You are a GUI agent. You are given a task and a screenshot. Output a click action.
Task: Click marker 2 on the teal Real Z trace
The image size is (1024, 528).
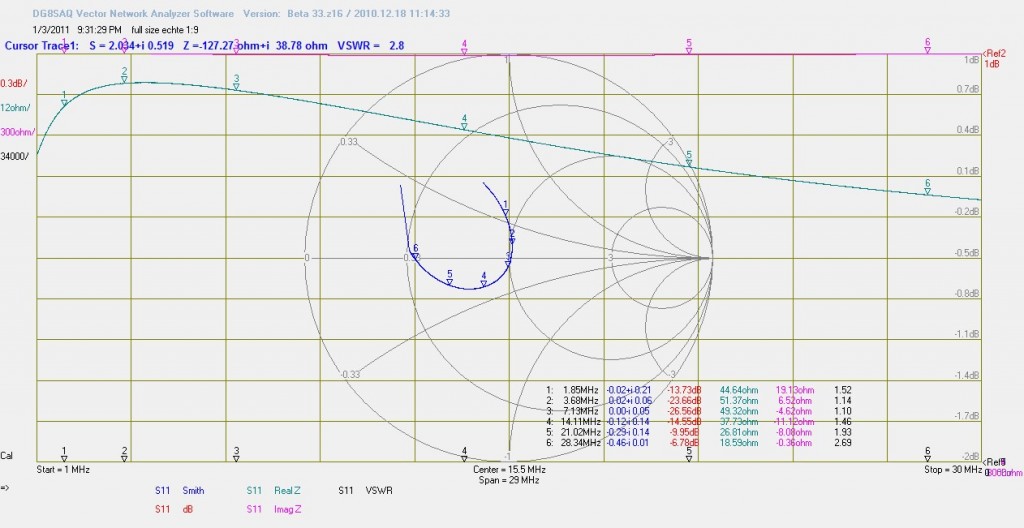(x=125, y=76)
